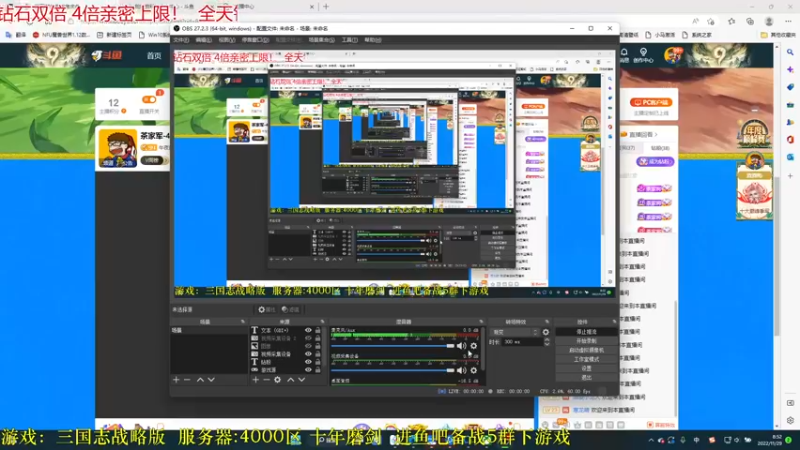This screenshot has width=800, height=450.
Task: Switch to 工作室模式 studio mode
Action: 586,359
